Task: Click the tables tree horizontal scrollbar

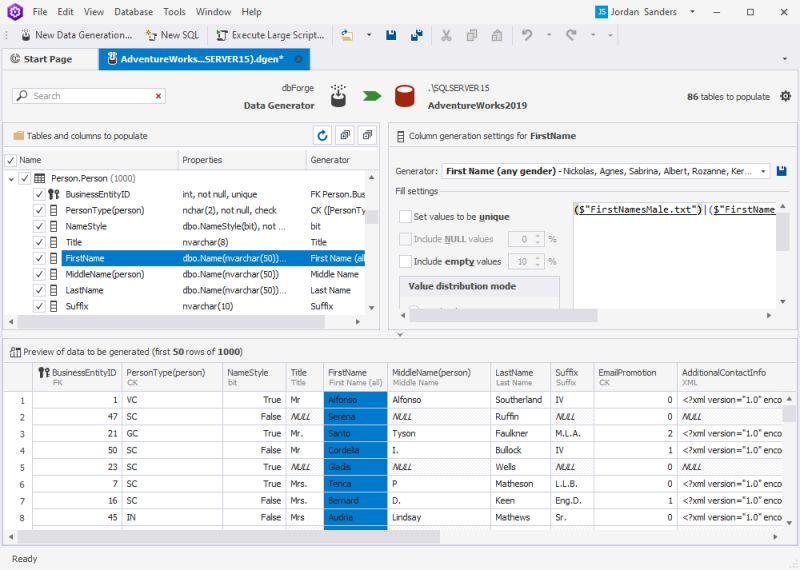Action: tap(171, 322)
